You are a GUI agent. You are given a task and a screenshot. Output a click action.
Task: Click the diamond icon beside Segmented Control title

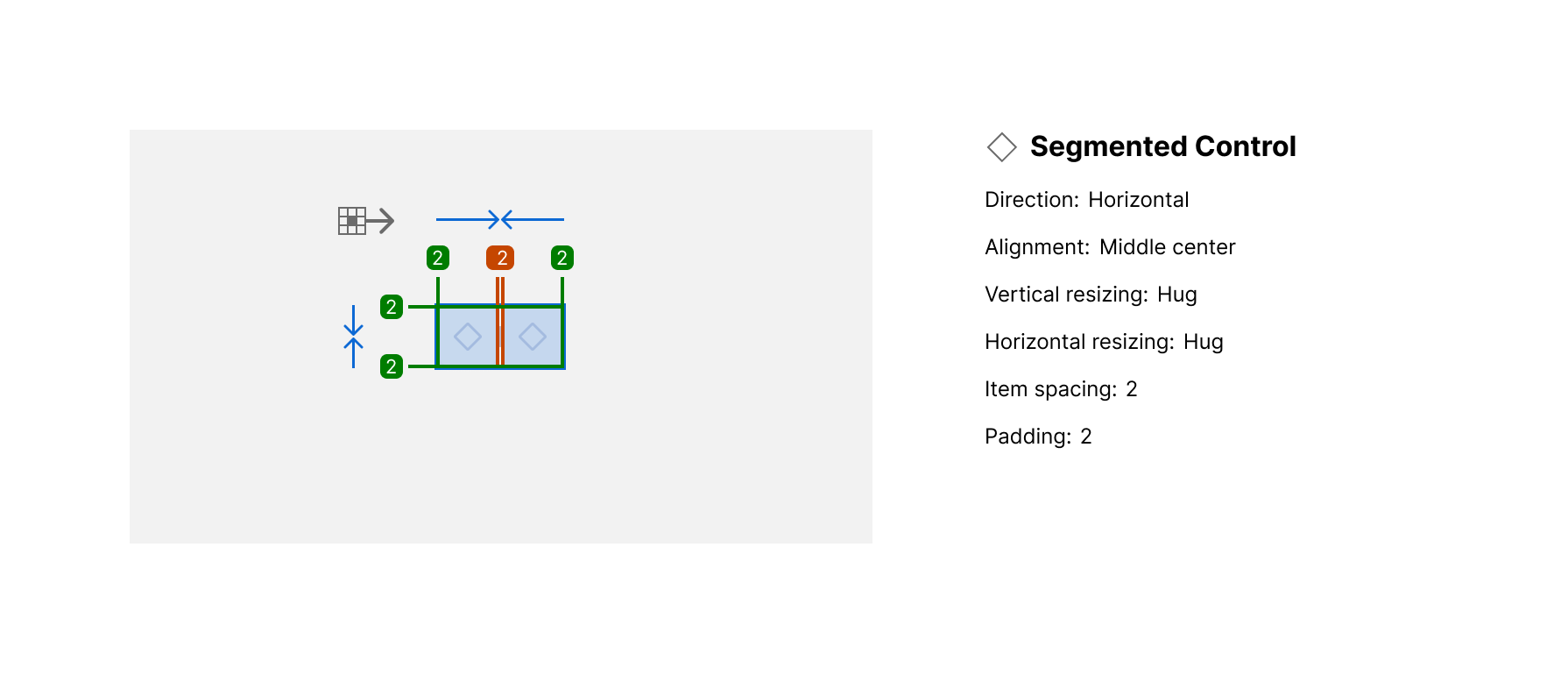point(1001,147)
